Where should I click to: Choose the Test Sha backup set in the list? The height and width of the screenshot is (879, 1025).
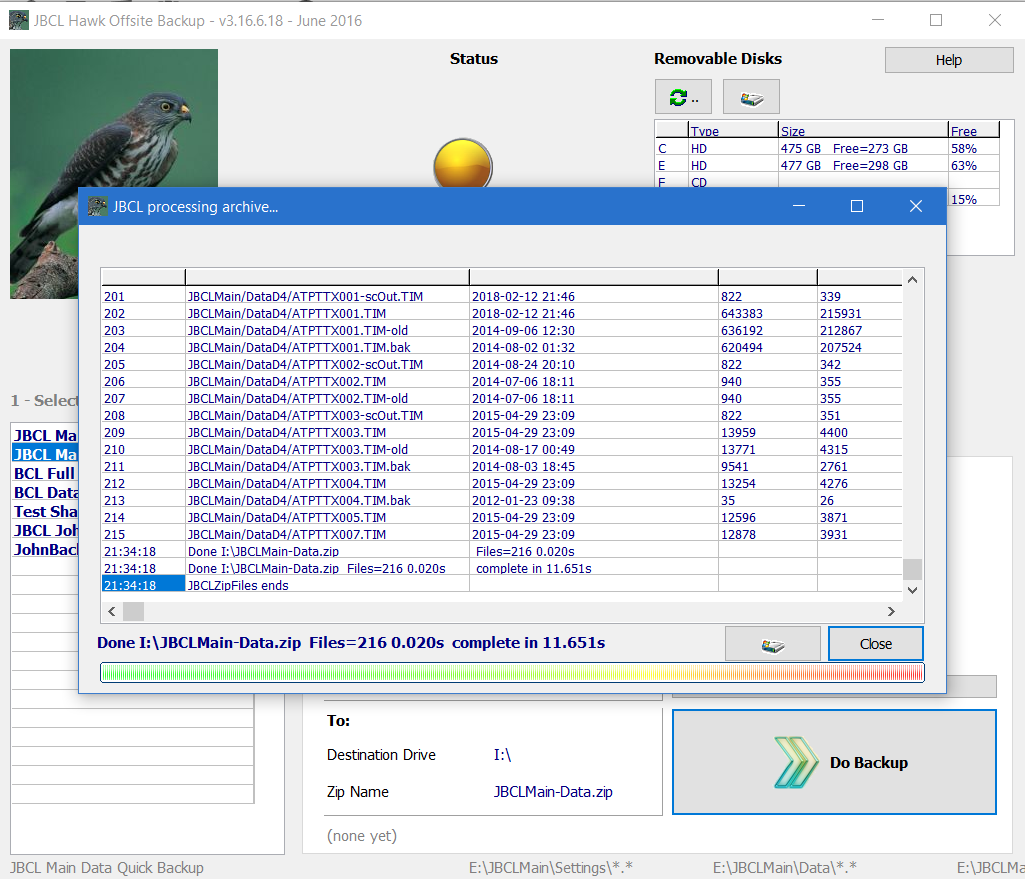tap(45, 511)
